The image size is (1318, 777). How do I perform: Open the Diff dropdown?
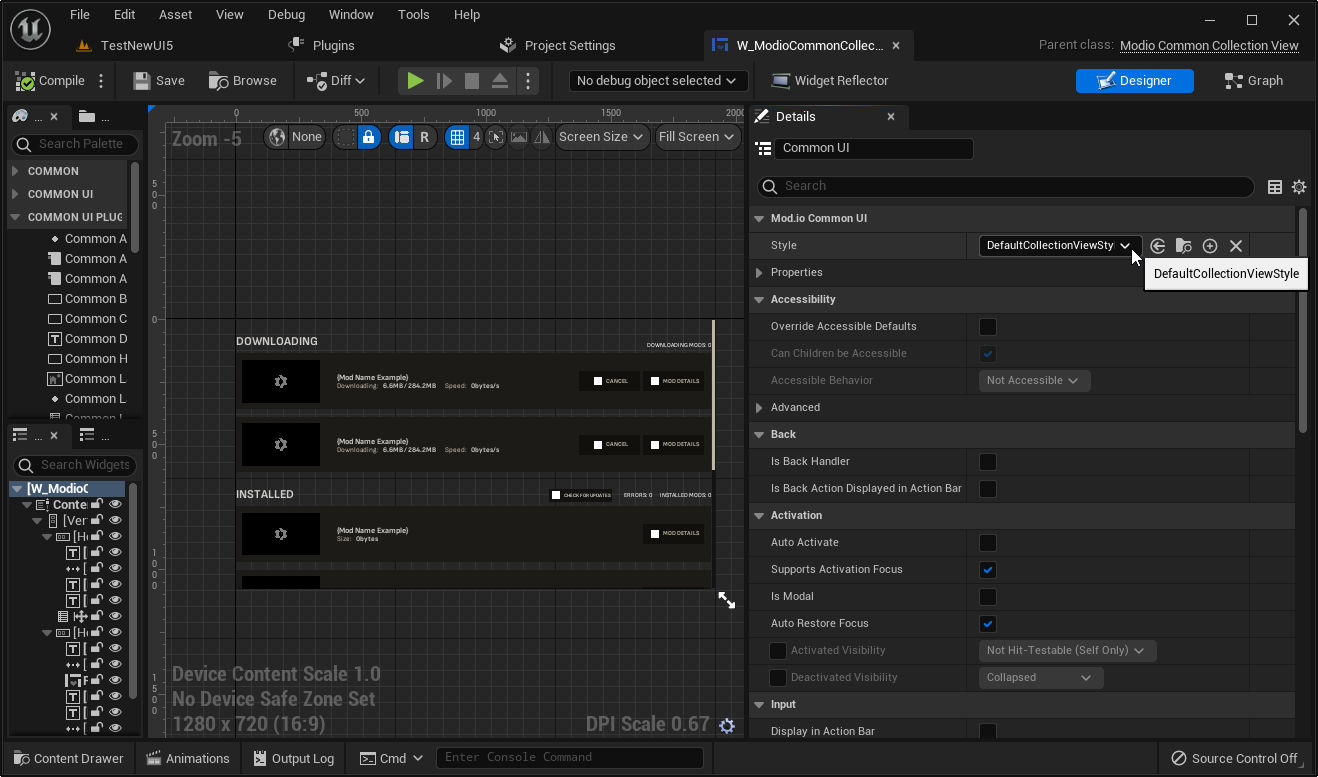click(x=336, y=81)
